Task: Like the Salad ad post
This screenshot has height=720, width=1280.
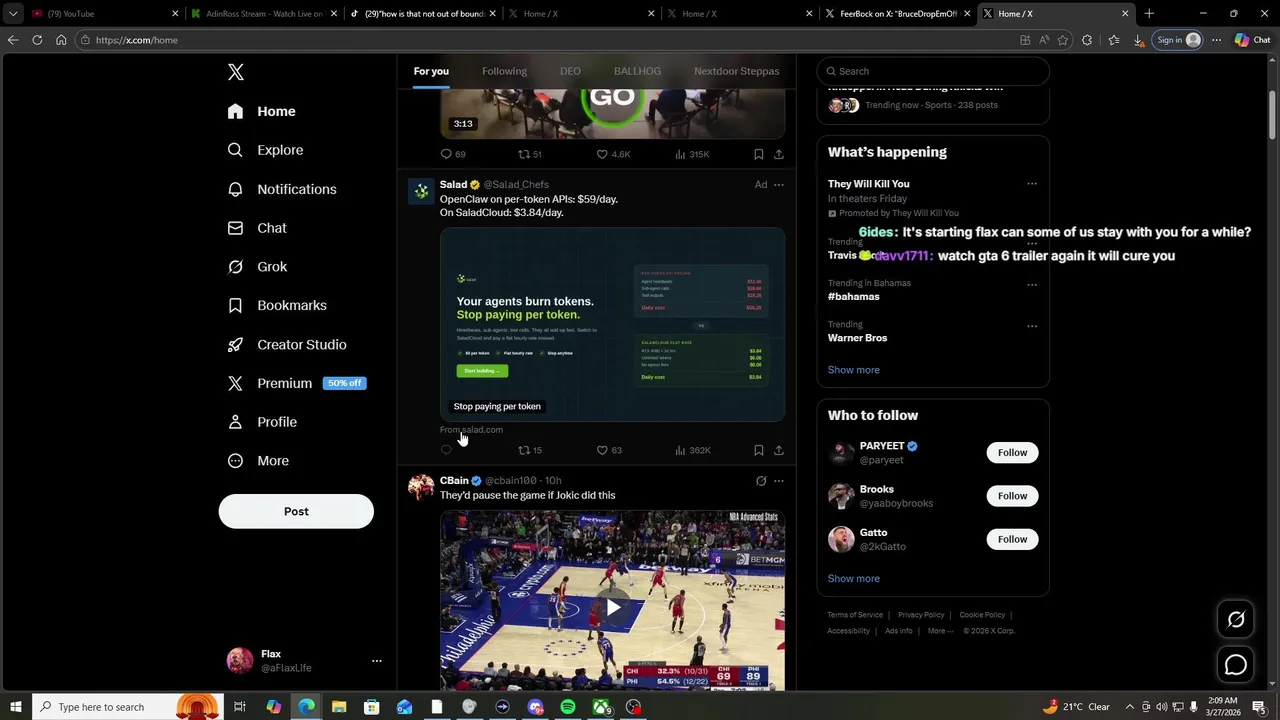Action: pyautogui.click(x=609, y=450)
